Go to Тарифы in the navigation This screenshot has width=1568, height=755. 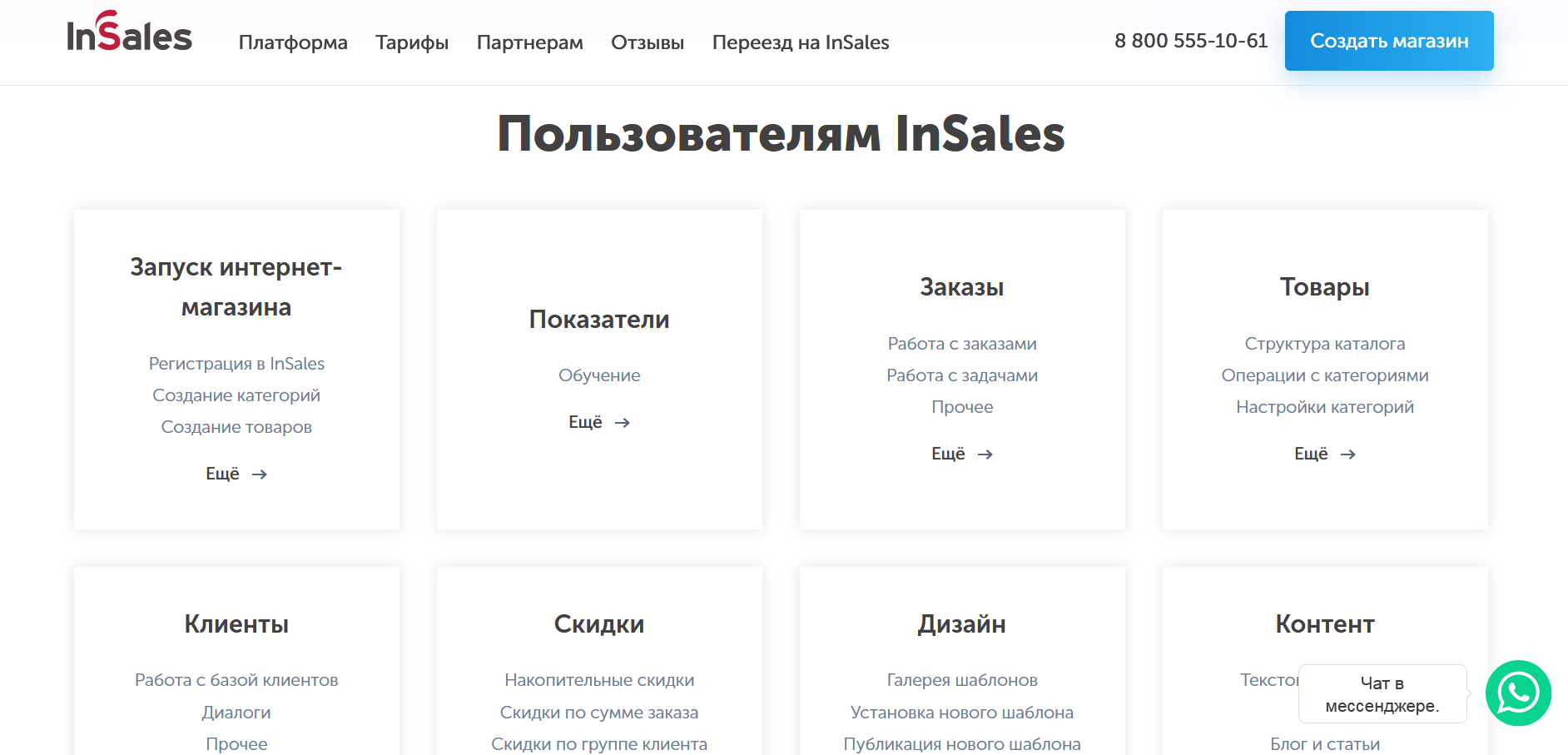[412, 42]
